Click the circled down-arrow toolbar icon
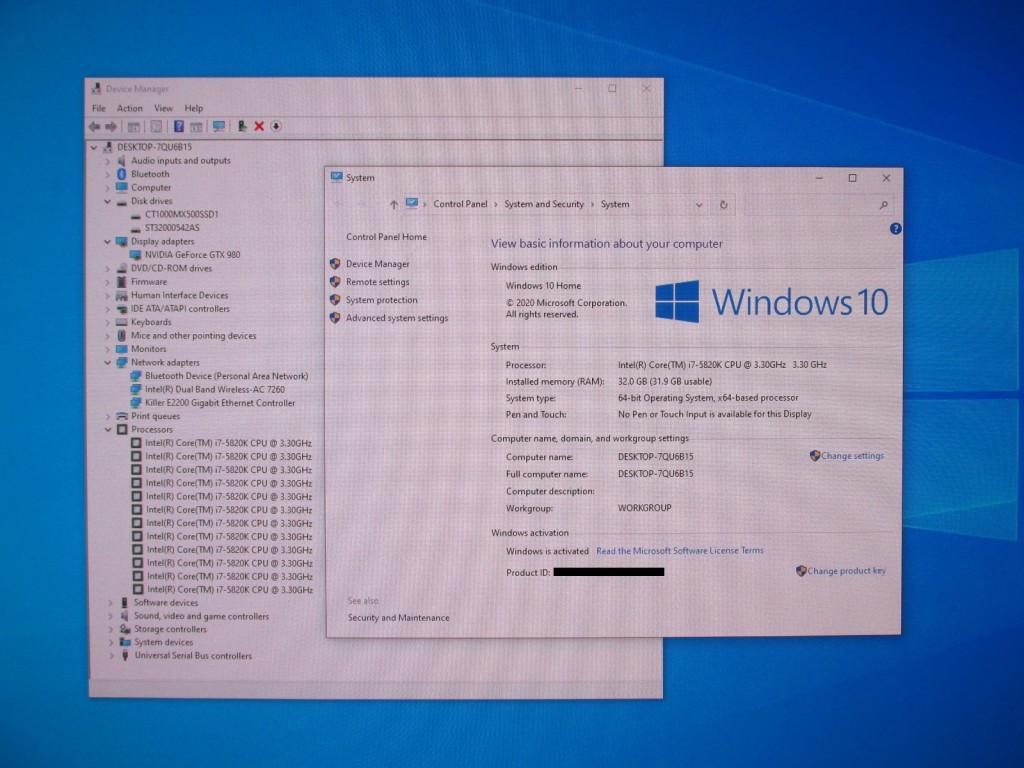Viewport: 1024px width, 768px height. [276, 127]
